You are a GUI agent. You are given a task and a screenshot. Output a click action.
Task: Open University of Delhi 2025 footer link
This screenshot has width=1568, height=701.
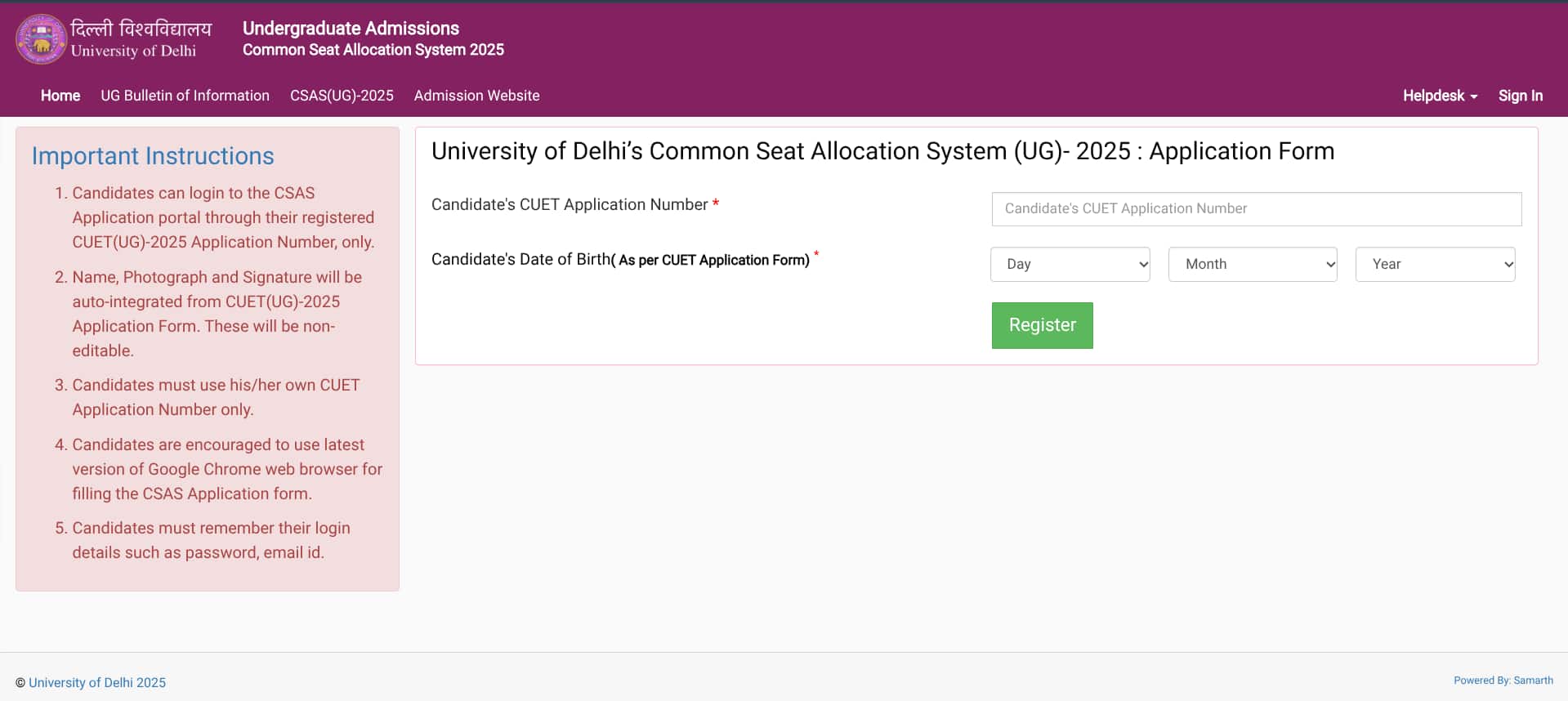(97, 682)
